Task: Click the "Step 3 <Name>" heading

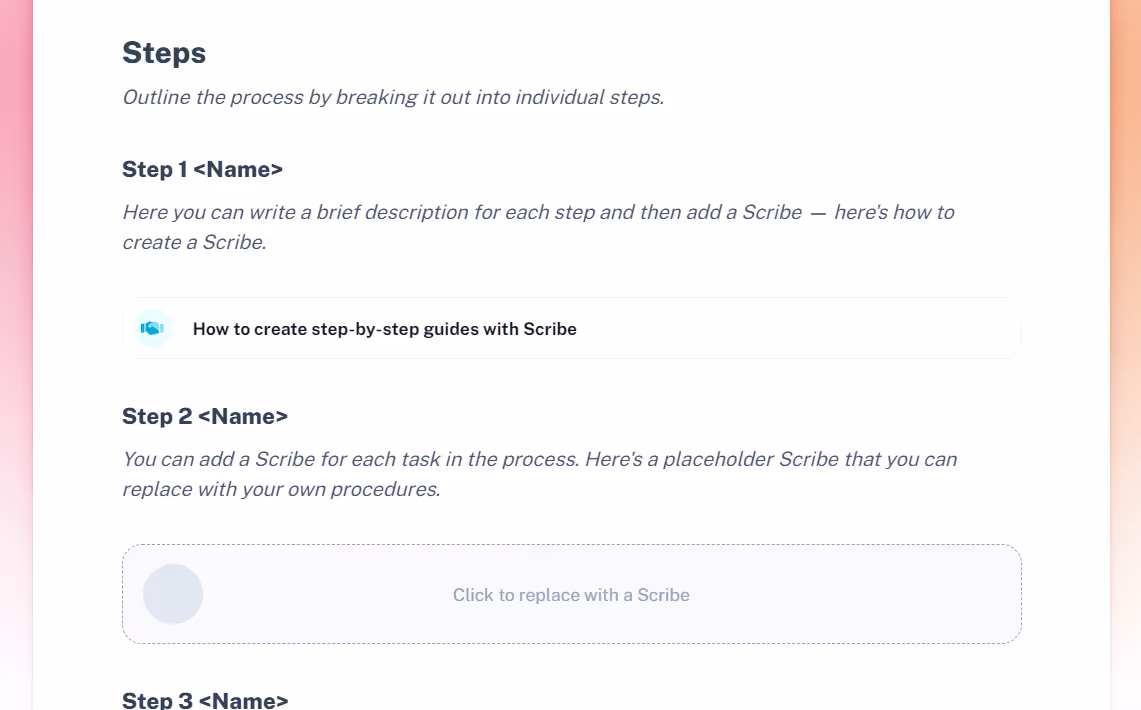Action: [x=205, y=700]
